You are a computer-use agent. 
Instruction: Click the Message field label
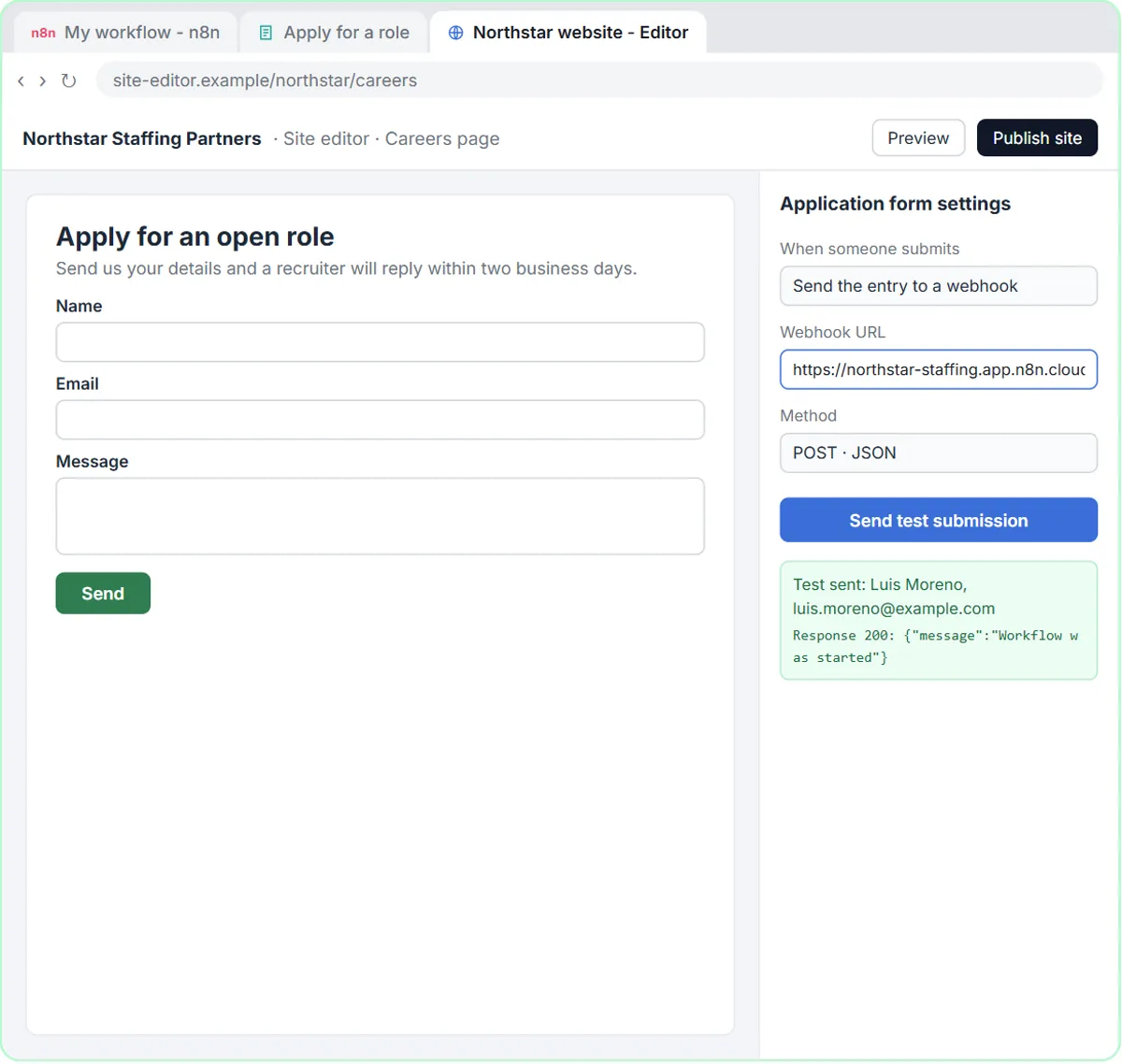pyautogui.click(x=92, y=461)
